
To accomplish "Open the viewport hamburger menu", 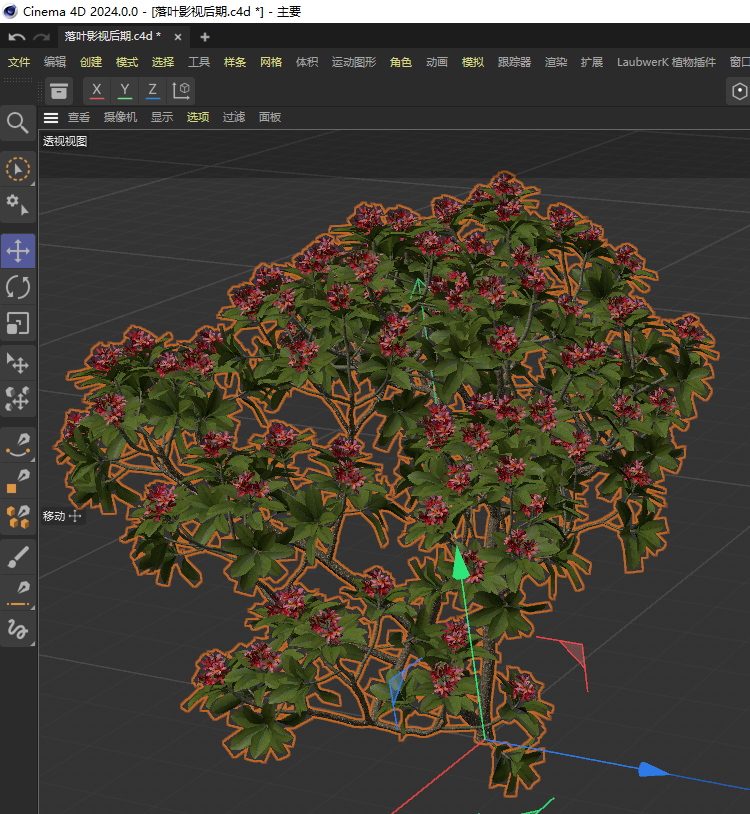I will pyautogui.click(x=51, y=117).
